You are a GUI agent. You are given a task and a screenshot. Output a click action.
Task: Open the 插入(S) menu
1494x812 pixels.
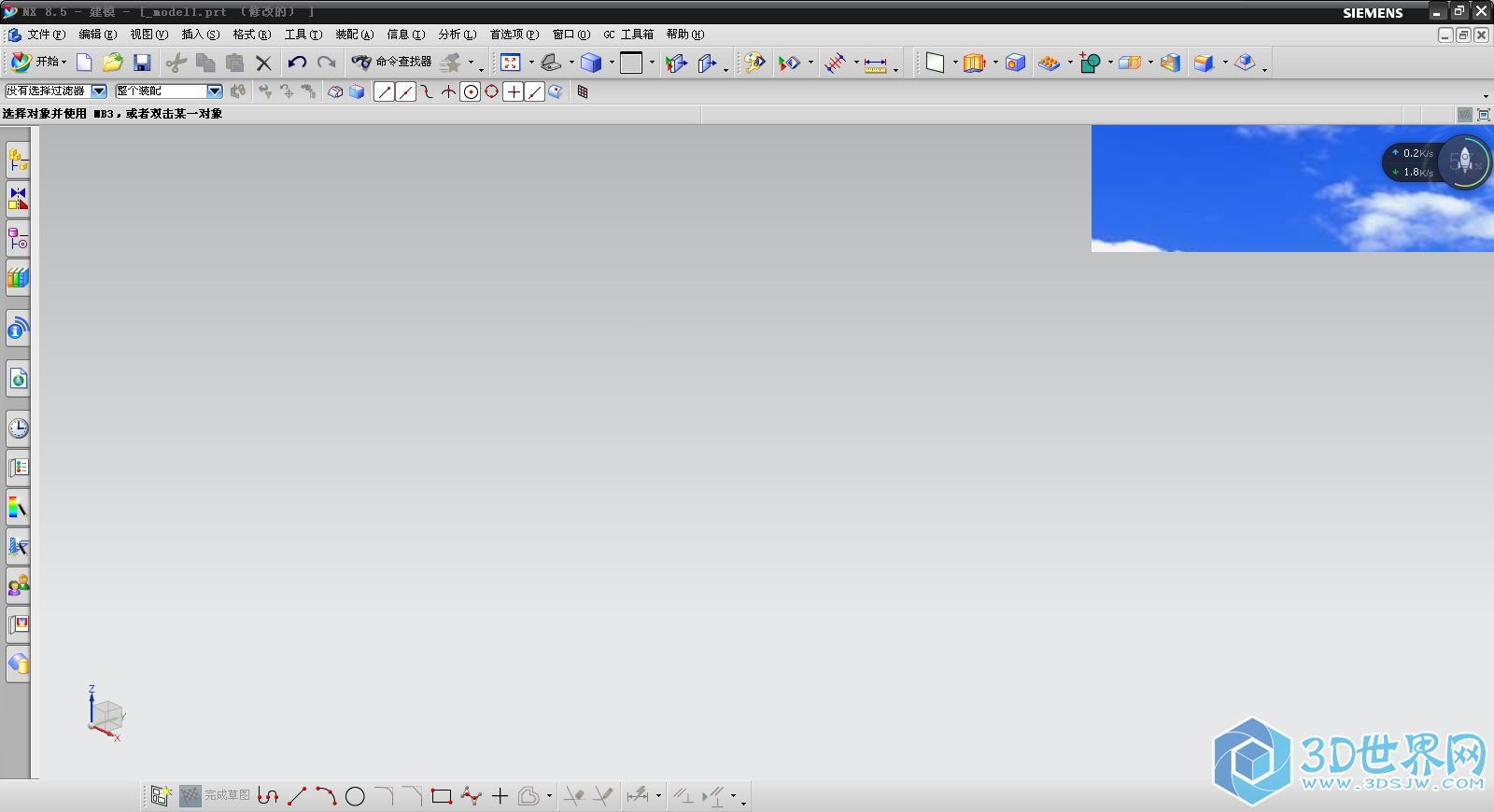[201, 35]
